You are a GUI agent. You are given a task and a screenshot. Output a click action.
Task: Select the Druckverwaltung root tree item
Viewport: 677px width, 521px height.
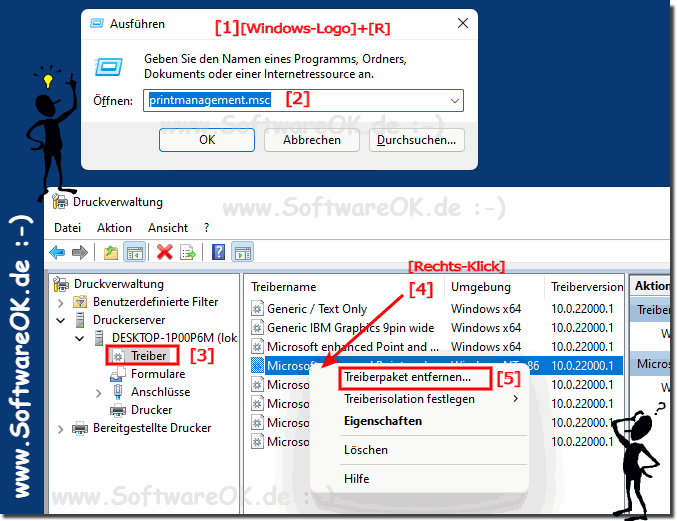(x=119, y=284)
